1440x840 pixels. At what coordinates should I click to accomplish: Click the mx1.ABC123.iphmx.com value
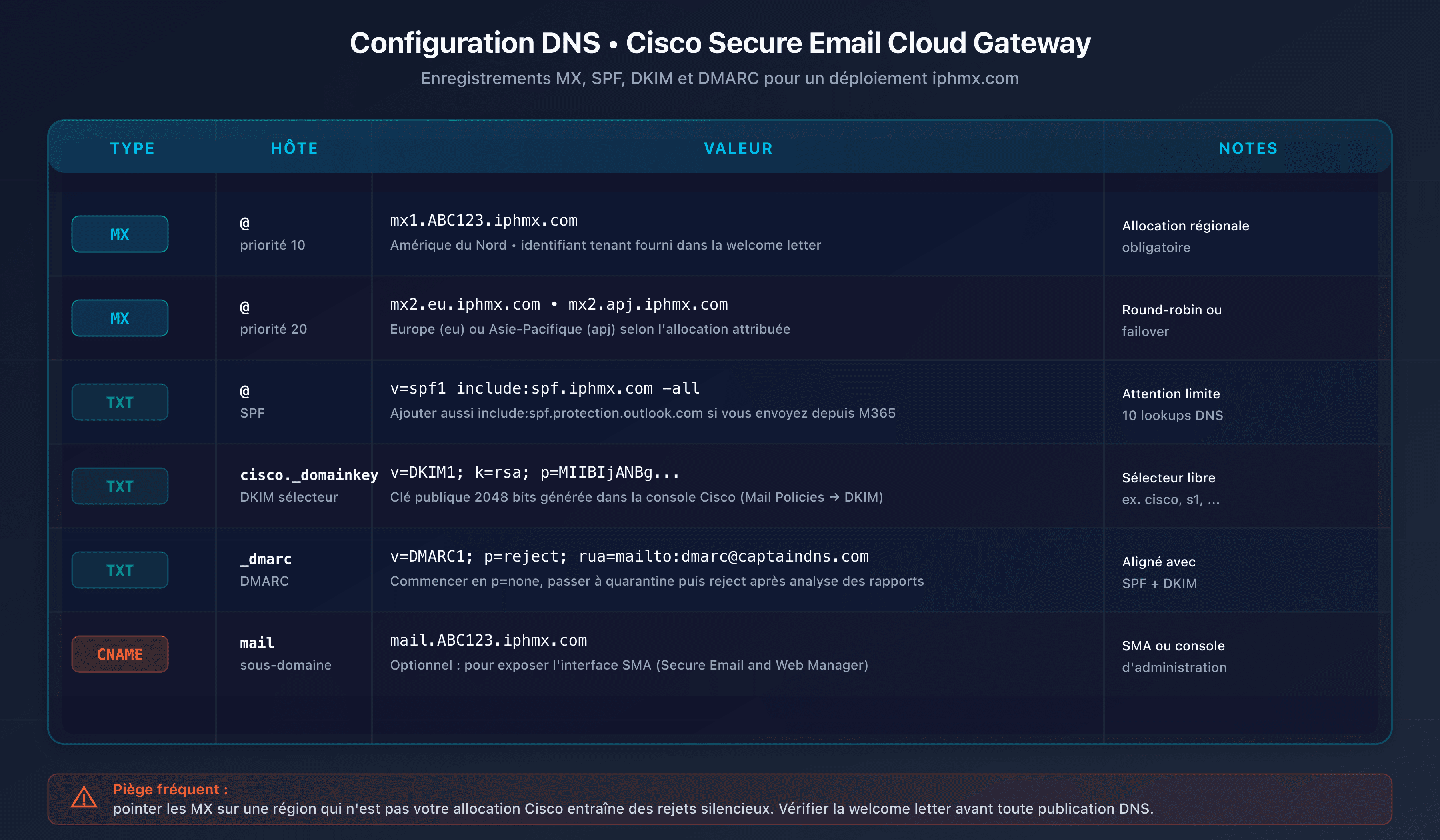tap(484, 220)
